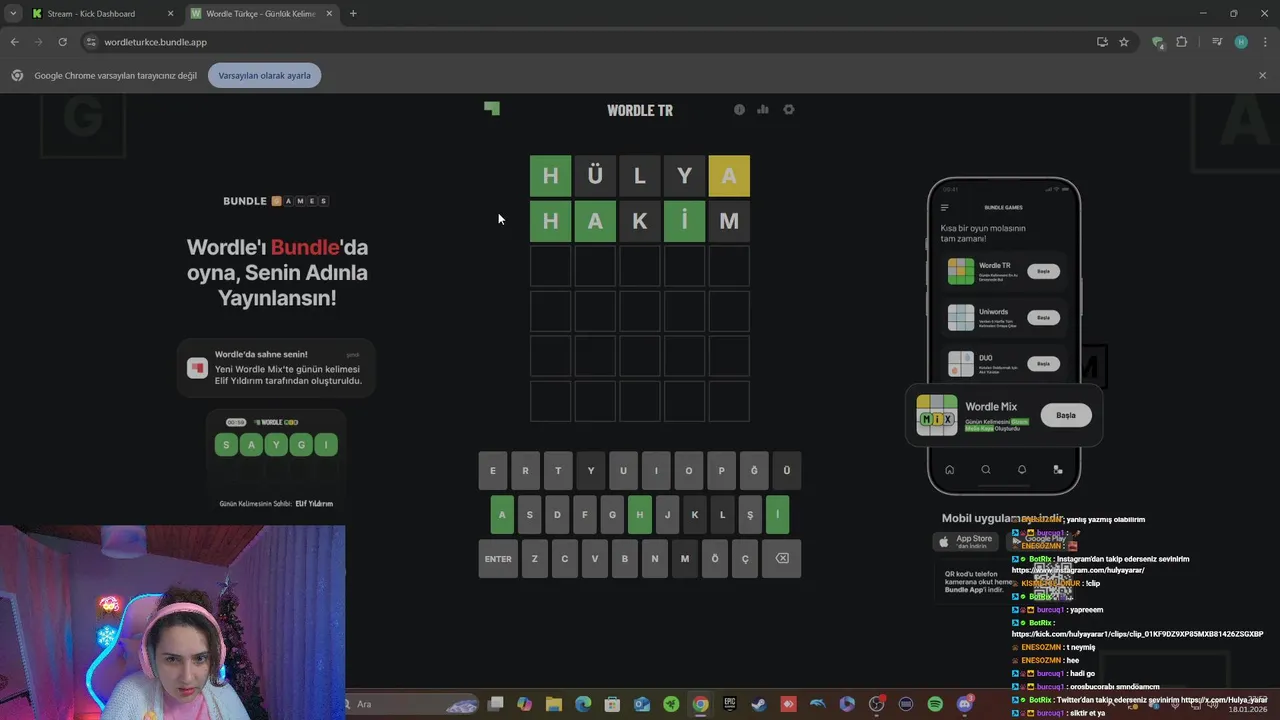This screenshot has height=720, width=1280.
Task: Click the D key on the Wordle keyboard
Action: [x=557, y=515]
